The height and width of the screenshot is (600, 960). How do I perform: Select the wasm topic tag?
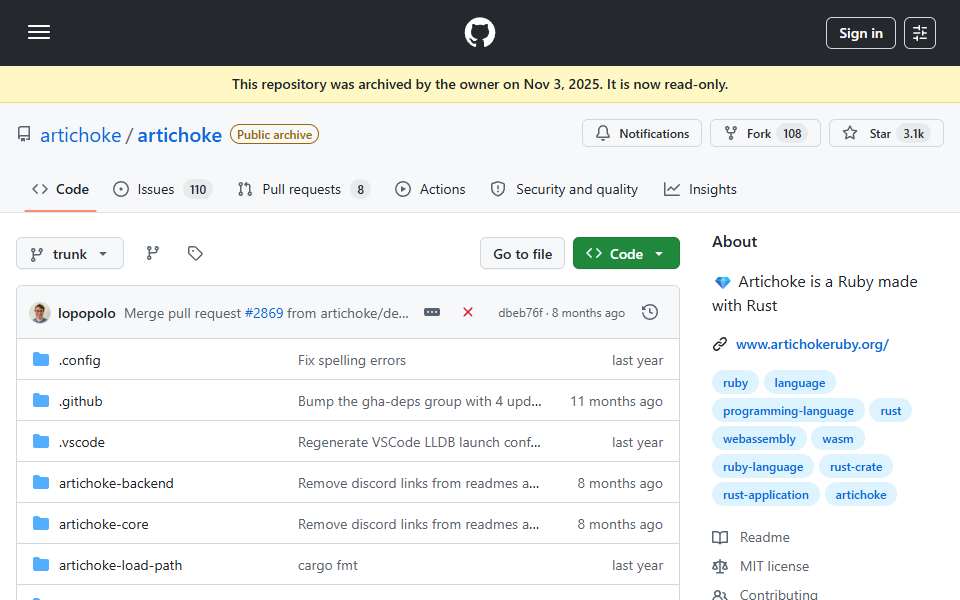tap(838, 439)
